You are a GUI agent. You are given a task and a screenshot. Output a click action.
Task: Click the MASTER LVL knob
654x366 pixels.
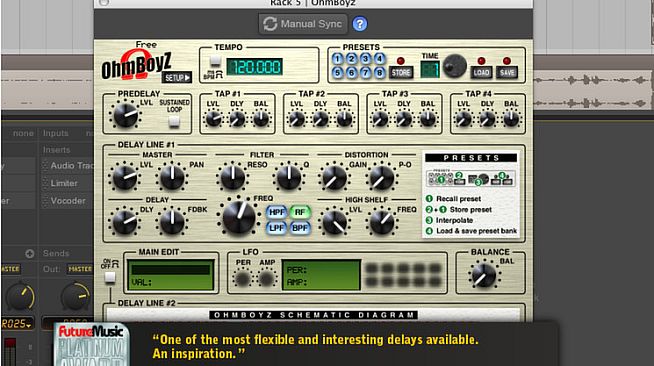click(125, 177)
